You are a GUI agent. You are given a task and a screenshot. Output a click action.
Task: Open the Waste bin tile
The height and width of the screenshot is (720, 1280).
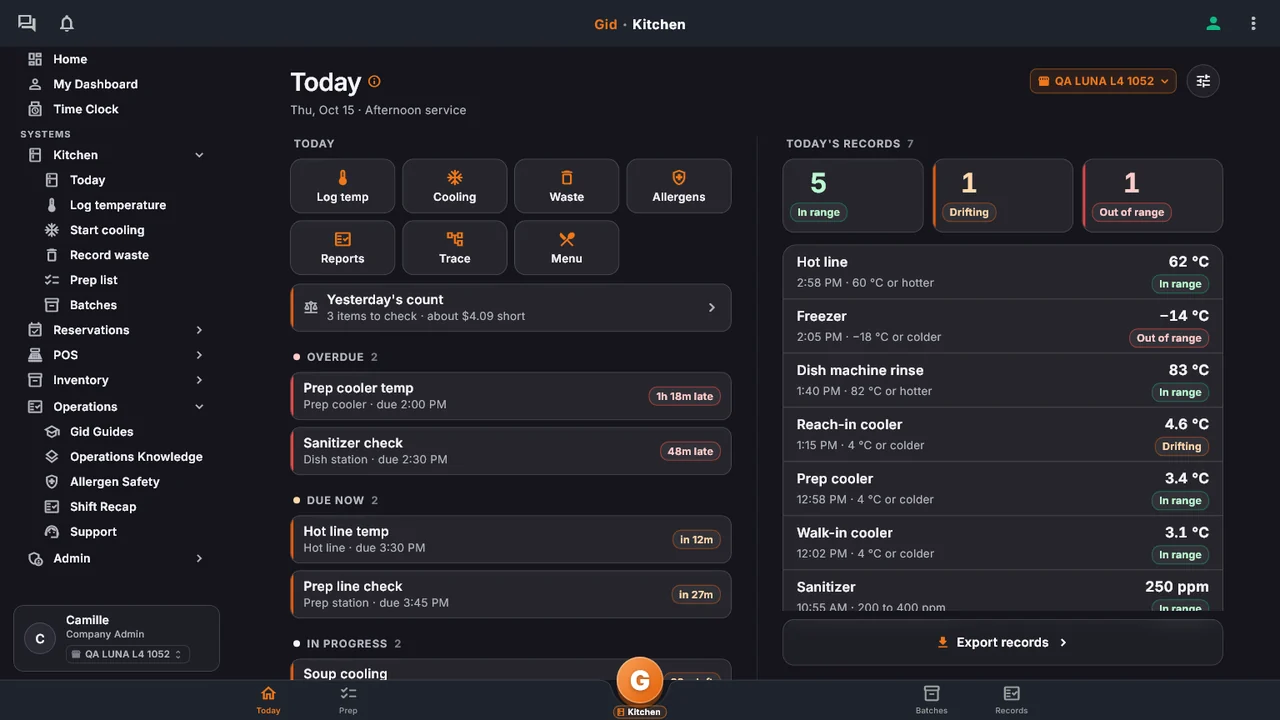point(566,186)
